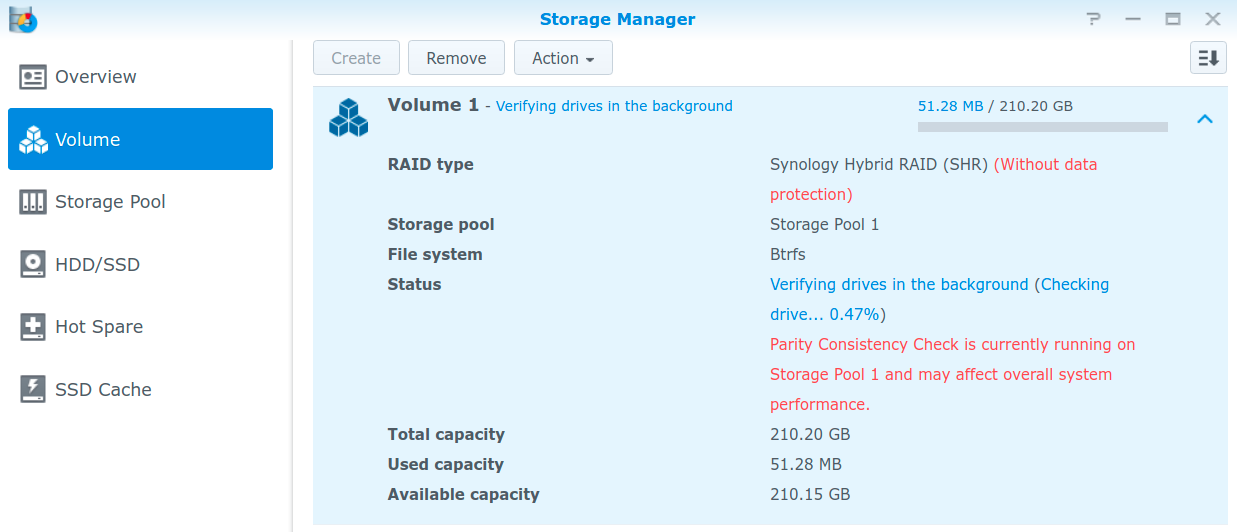Open the Action dropdown menu
1237x532 pixels.
pos(563,58)
